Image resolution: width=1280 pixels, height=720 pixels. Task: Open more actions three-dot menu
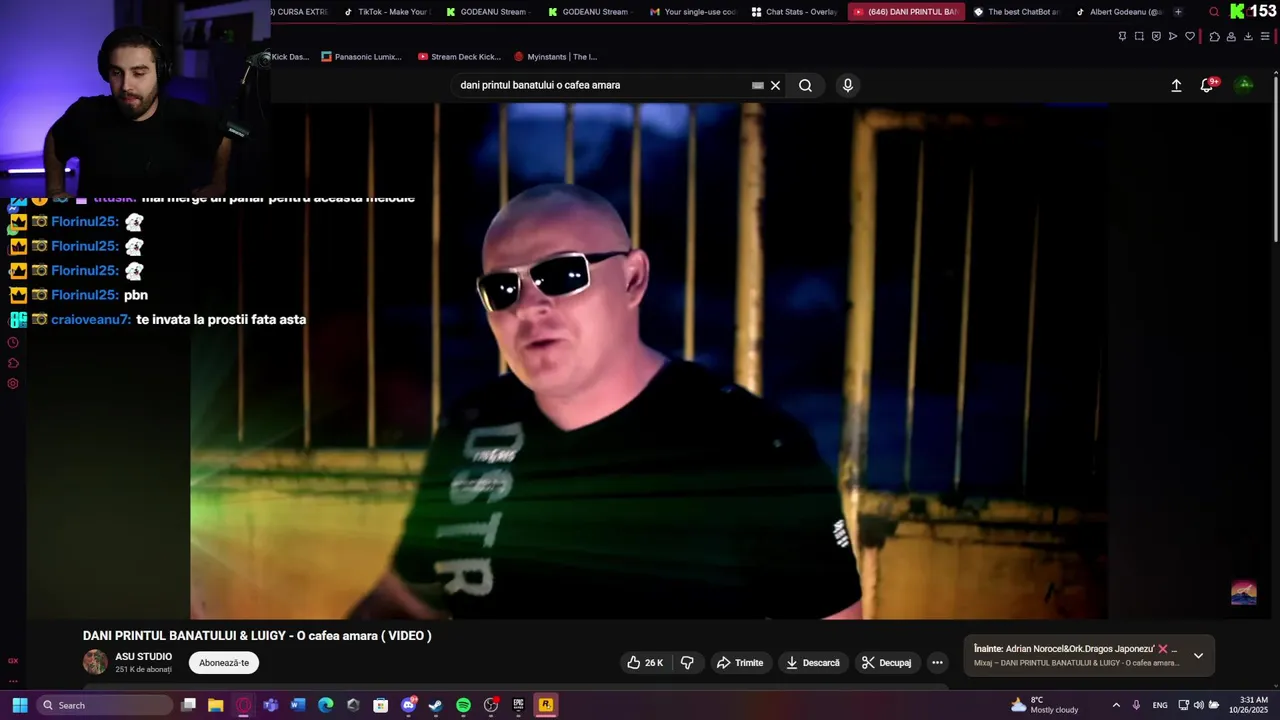937,663
